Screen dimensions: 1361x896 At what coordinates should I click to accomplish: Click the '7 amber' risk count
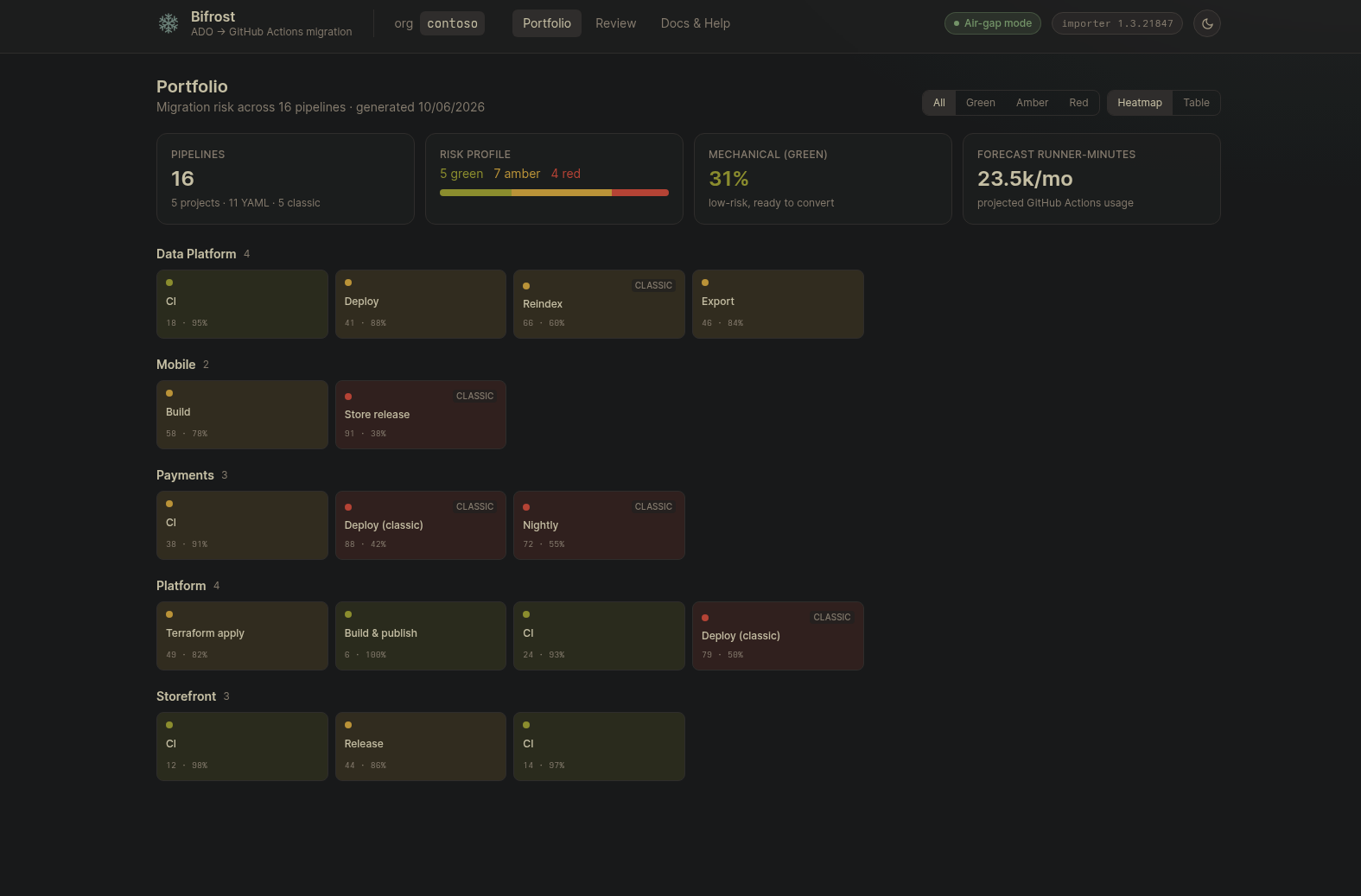pos(517,174)
